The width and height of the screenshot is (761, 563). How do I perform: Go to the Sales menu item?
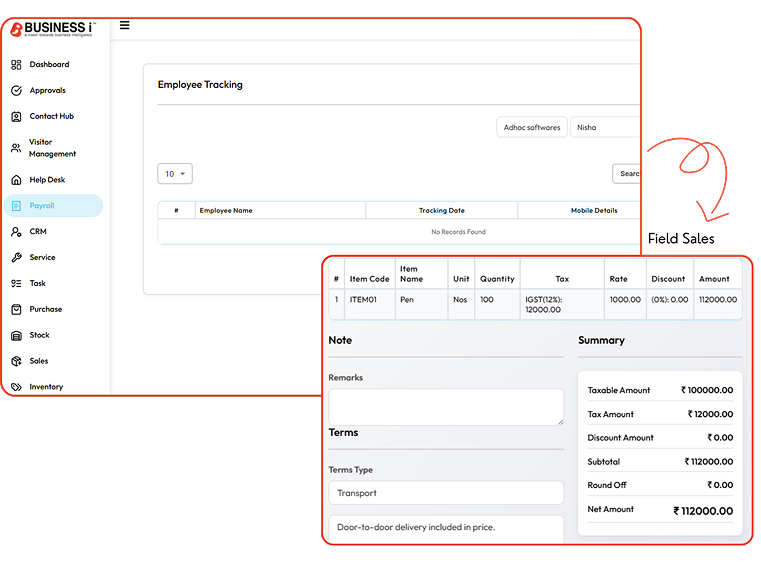pos(39,361)
